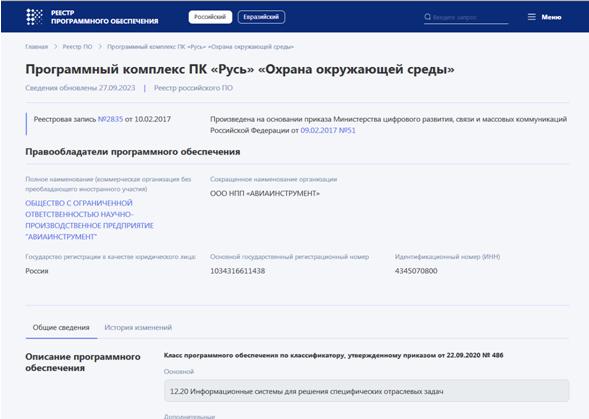This screenshot has width=589, height=419.
Task: Open the Реестр российского ПО link
Action: pos(193,88)
